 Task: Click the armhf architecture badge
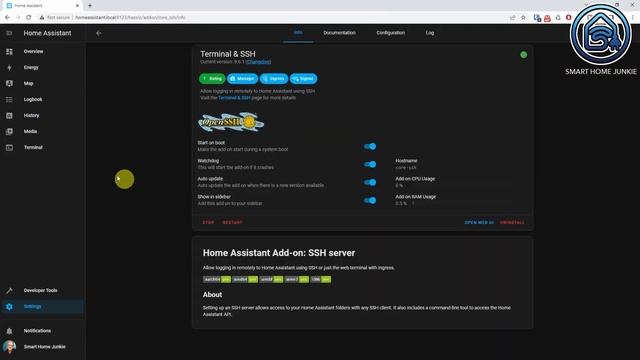tap(271, 280)
